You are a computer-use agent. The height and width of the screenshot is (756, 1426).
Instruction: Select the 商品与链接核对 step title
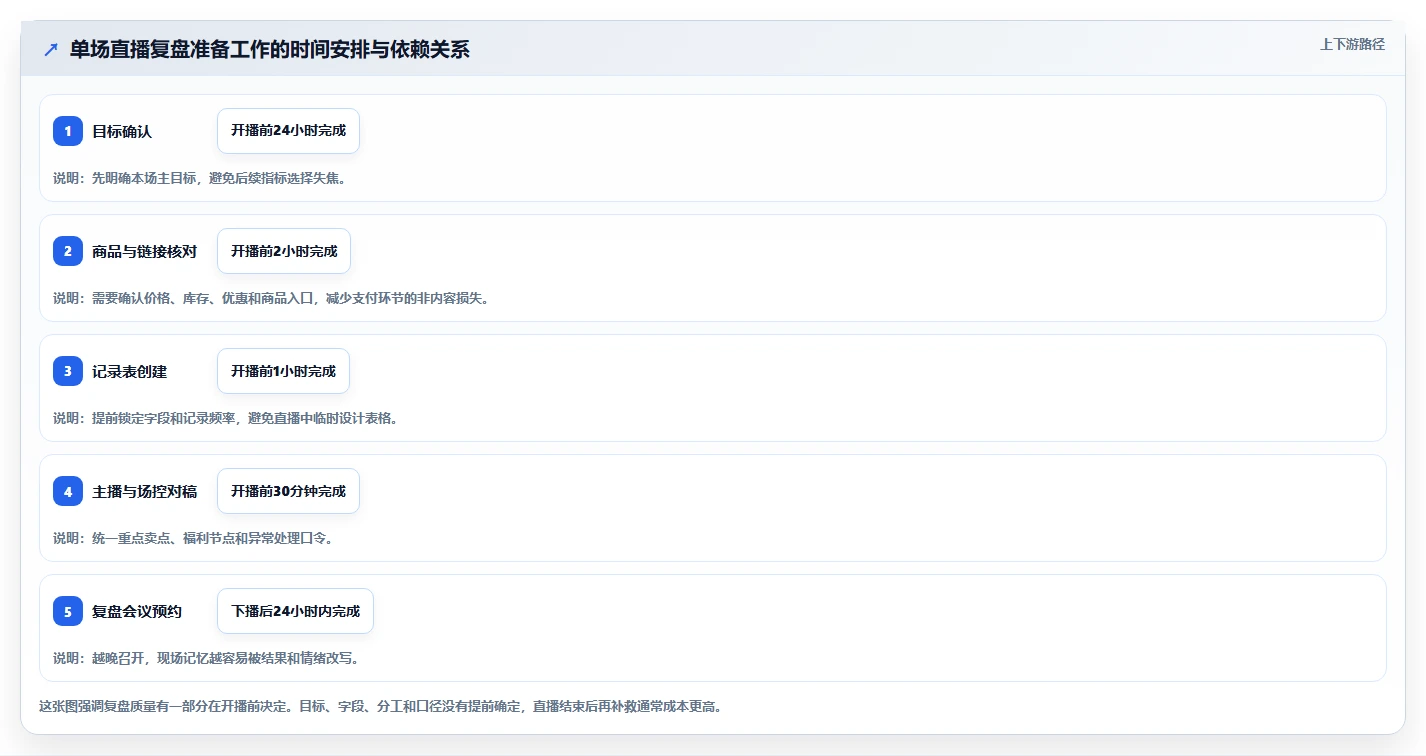click(144, 251)
